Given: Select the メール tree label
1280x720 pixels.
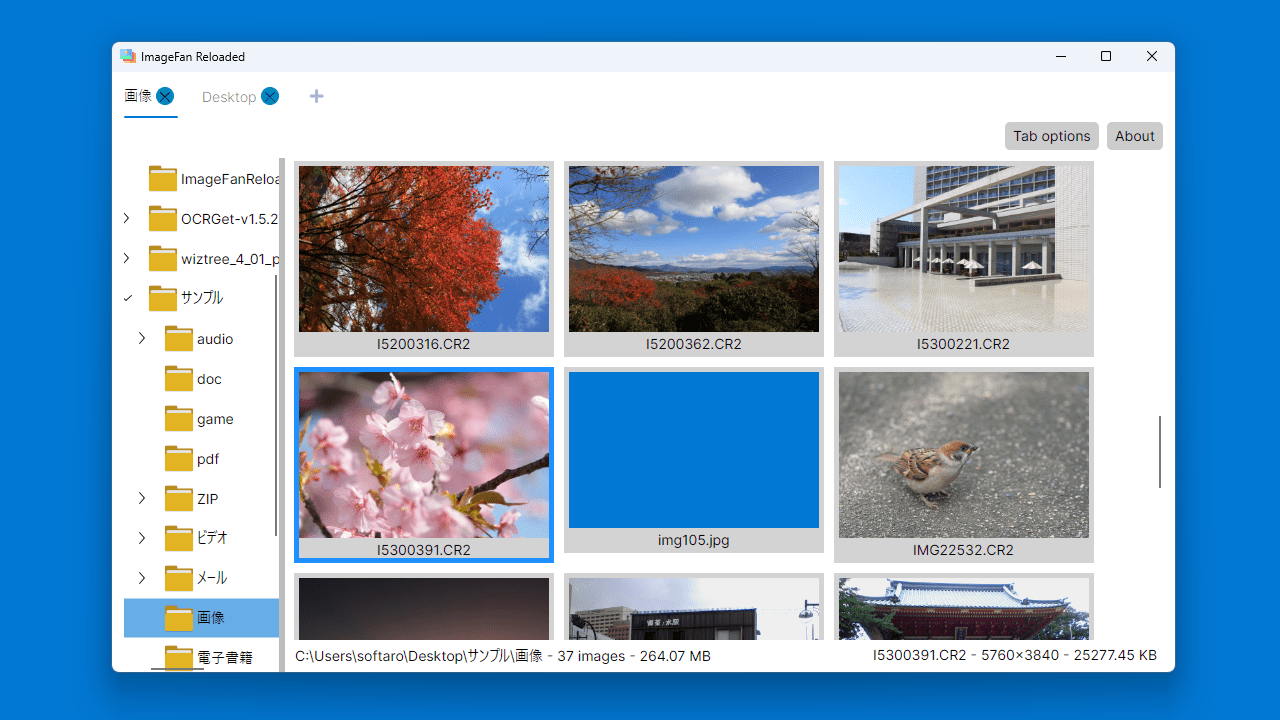Looking at the screenshot, I should coord(212,578).
